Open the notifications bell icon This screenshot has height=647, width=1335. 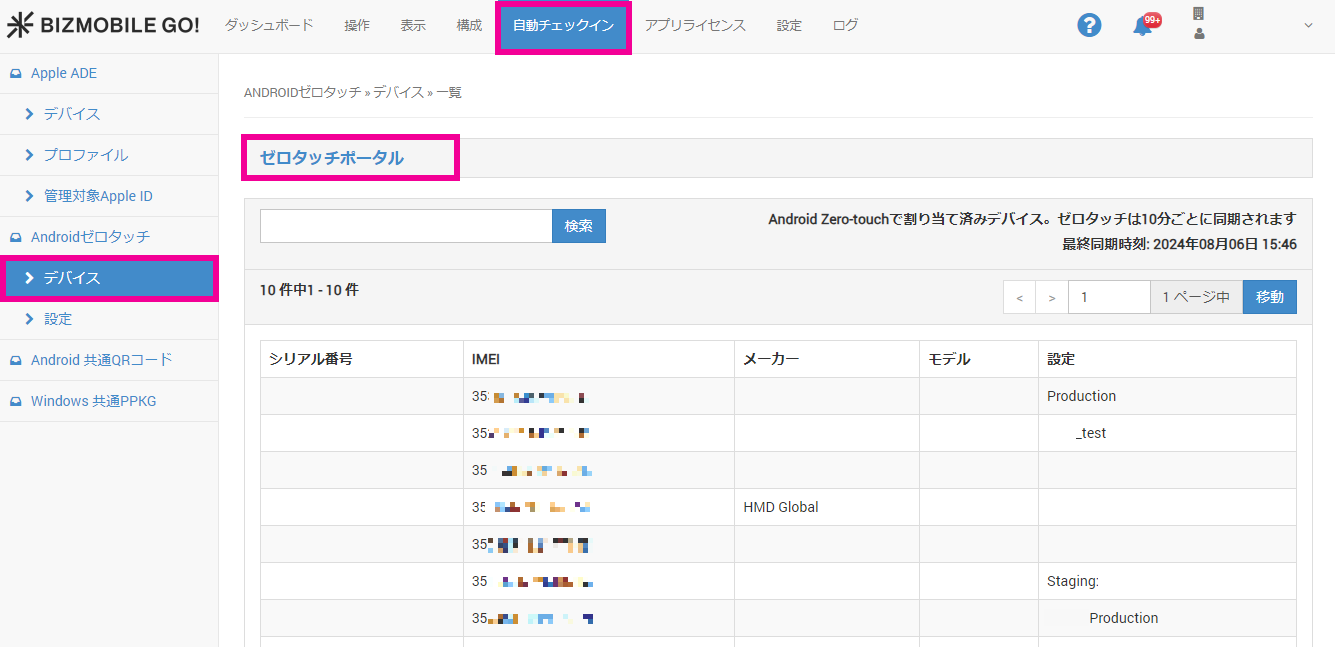1143,26
